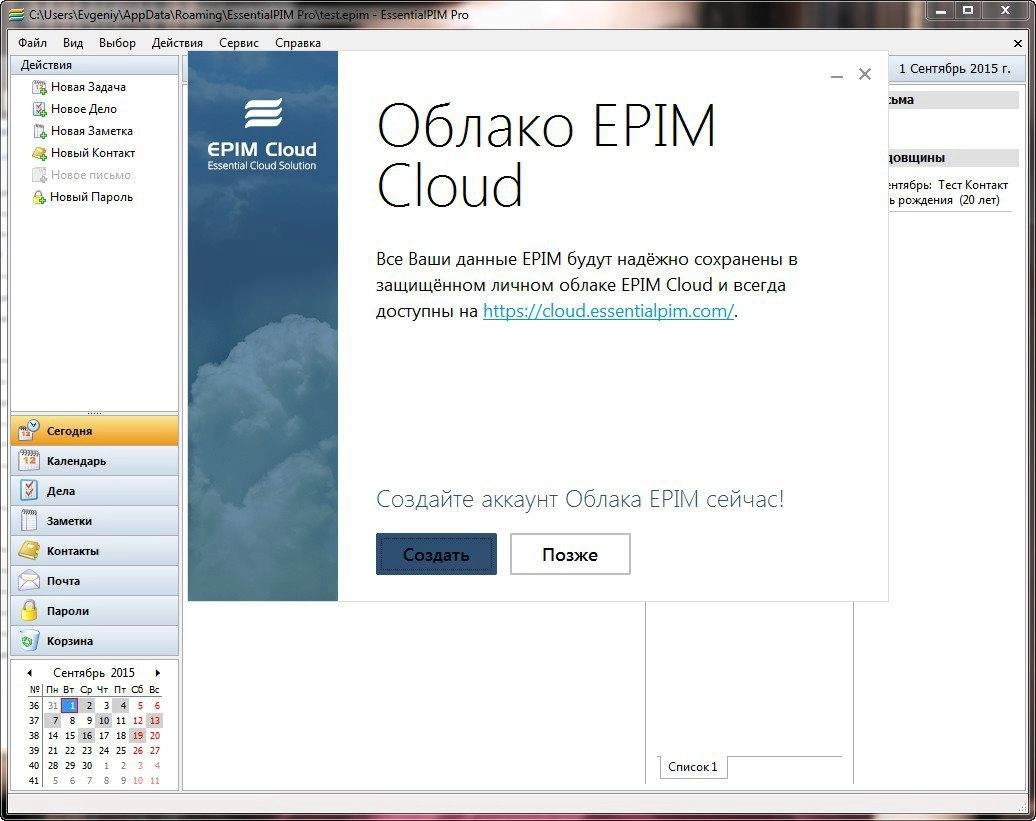Screen dimensions: 1036x821
Task: Select September 19 in the mini calendar
Action: 137,736
